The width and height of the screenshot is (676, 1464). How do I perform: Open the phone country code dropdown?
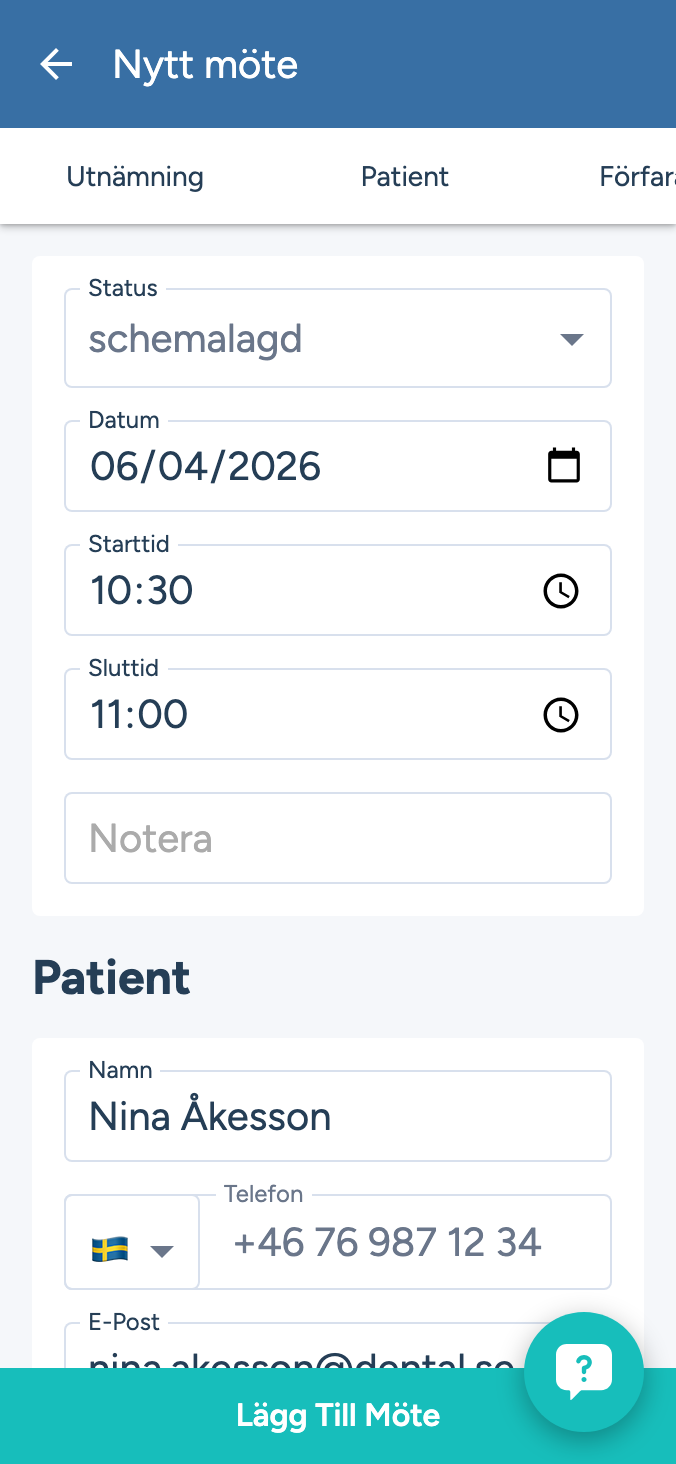coord(161,1250)
